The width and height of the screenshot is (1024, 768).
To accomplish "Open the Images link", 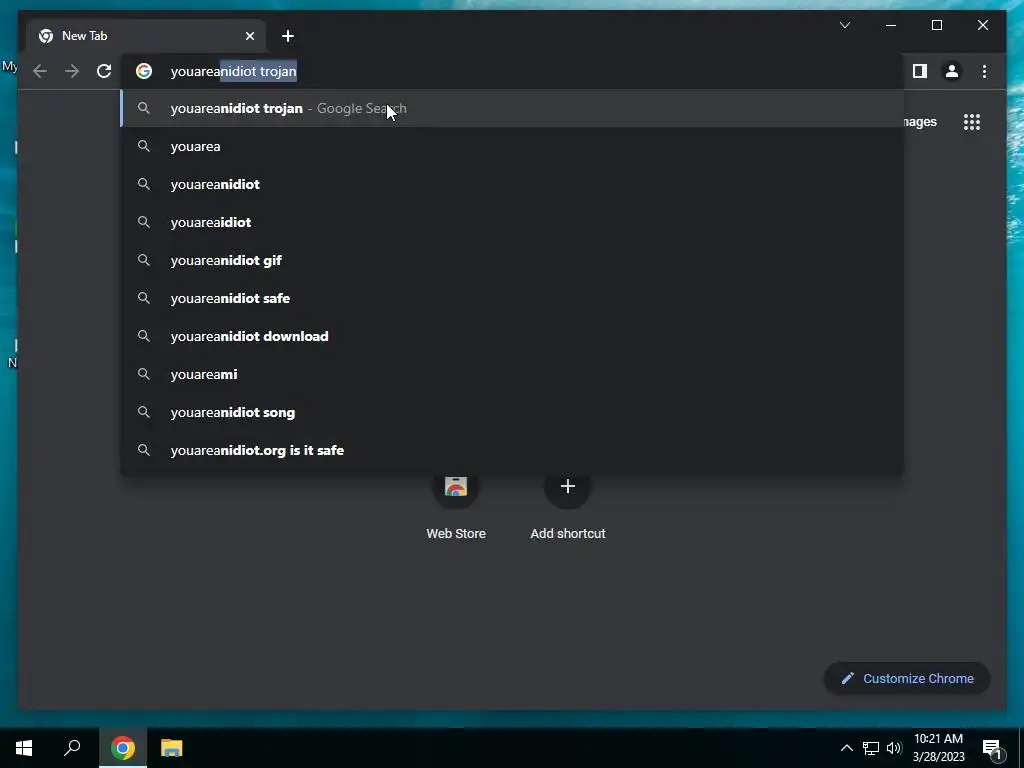I will point(921,122).
